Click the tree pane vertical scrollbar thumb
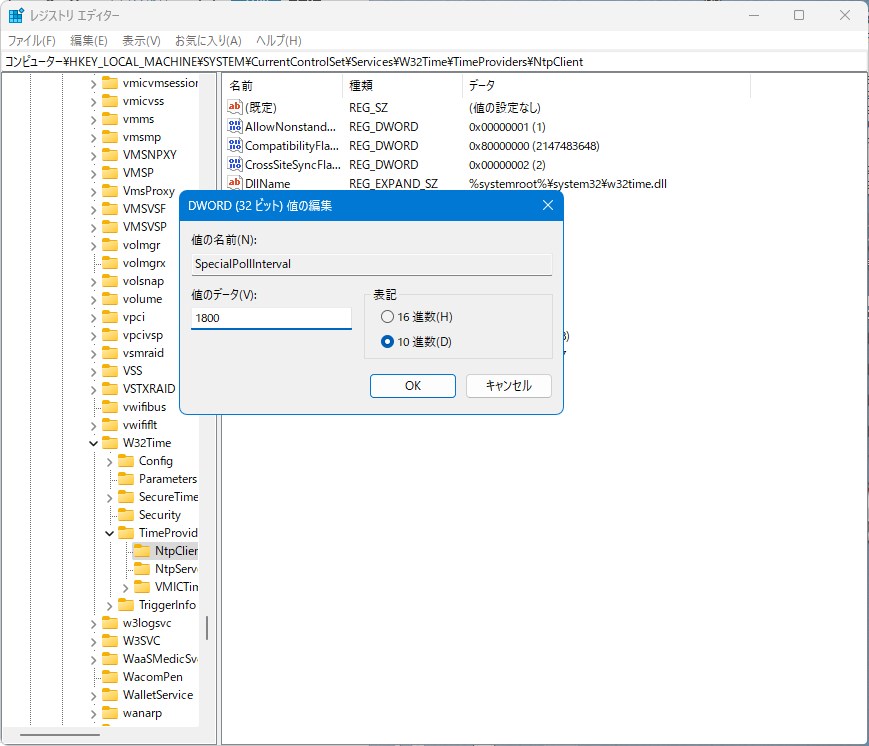Viewport: 869px width, 746px height. [207, 627]
